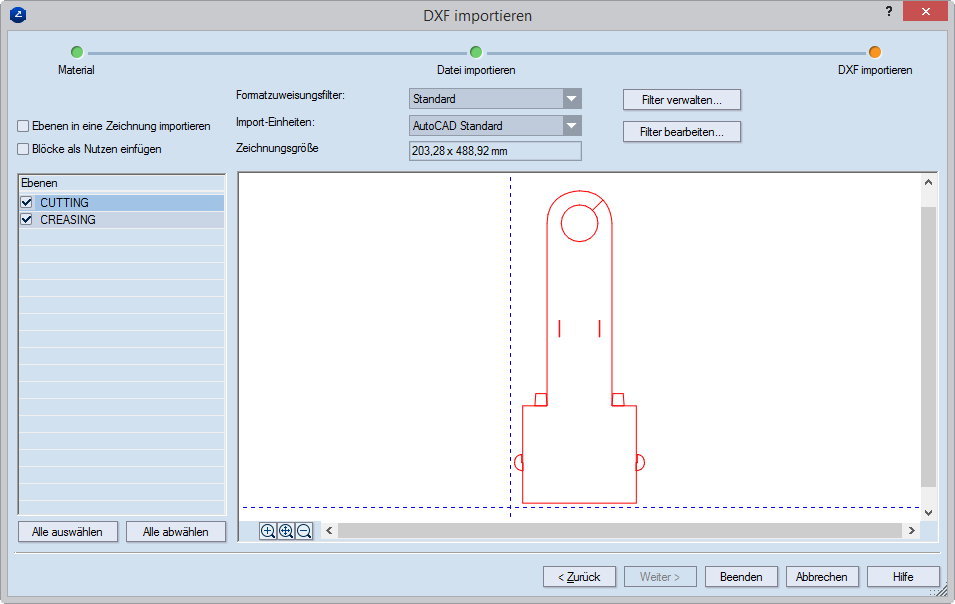The height and width of the screenshot is (604, 955).
Task: Click the preview scroll up arrow
Action: coord(928,182)
